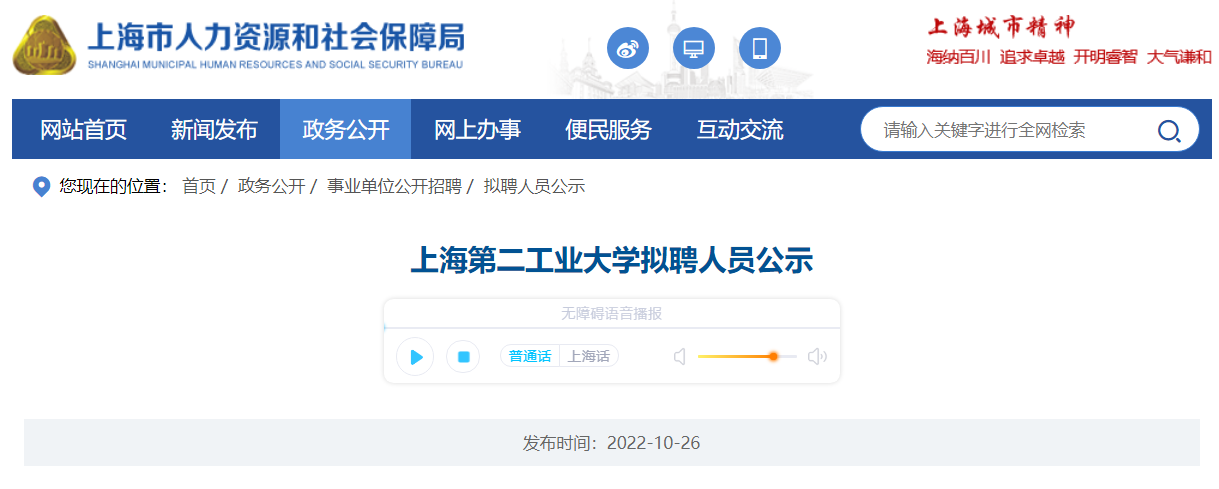Click the article title 上海第二工业大学拟聘人员公示

tap(612, 261)
